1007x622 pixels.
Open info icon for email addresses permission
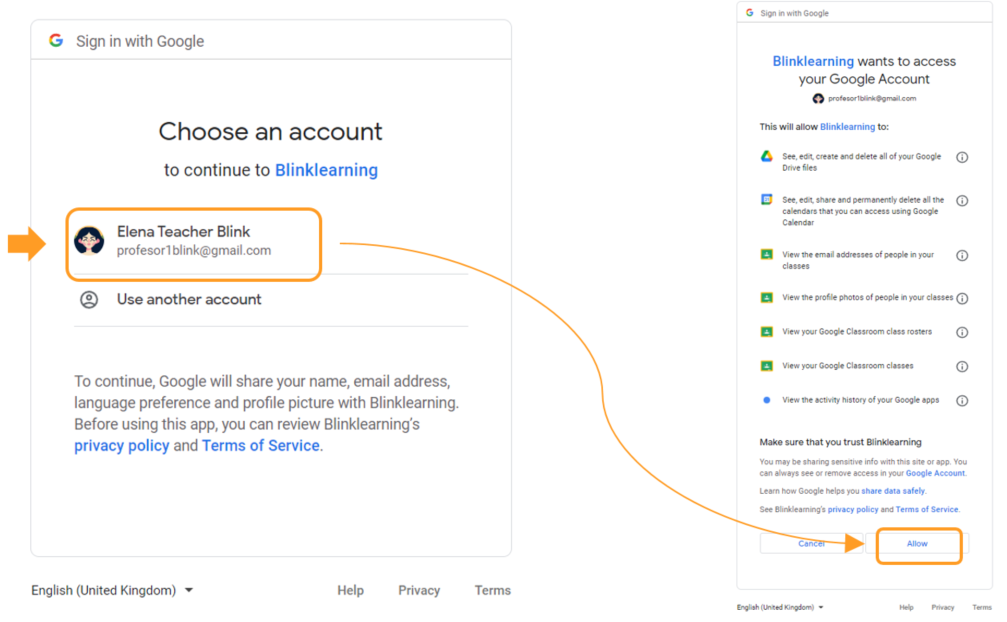(962, 256)
